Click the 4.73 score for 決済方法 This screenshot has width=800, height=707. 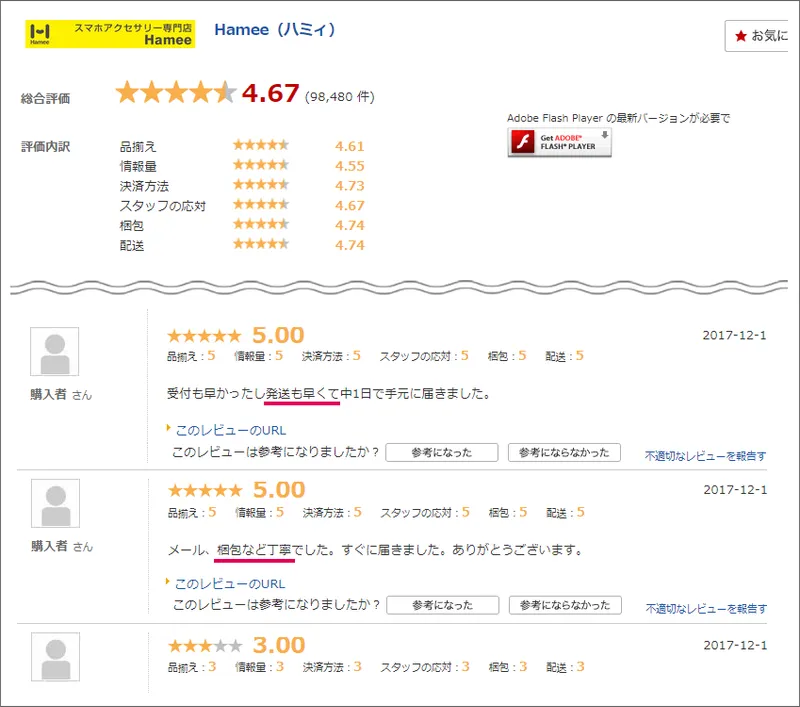tap(349, 186)
